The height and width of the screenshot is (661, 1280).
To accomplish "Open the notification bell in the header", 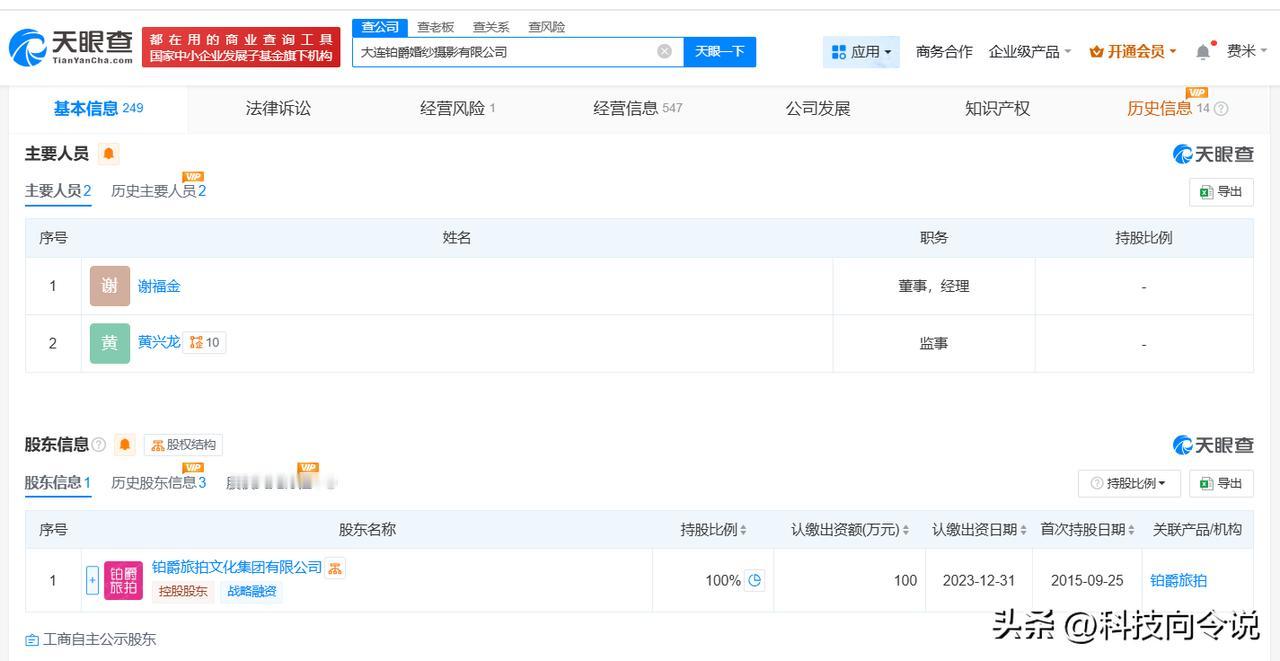I will pyautogui.click(x=1204, y=51).
